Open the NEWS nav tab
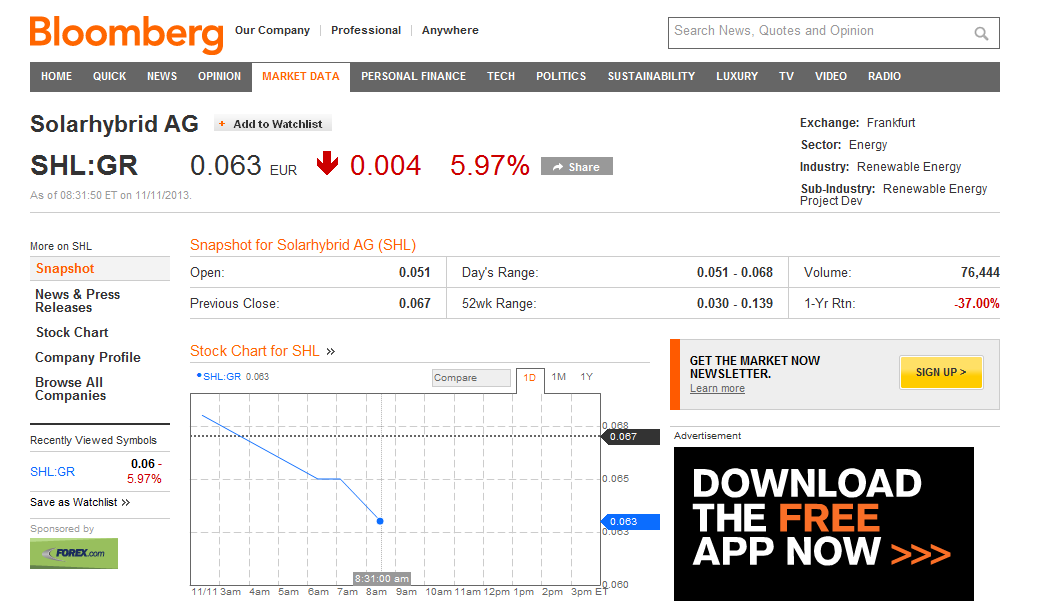The height and width of the screenshot is (601, 1051). (162, 76)
